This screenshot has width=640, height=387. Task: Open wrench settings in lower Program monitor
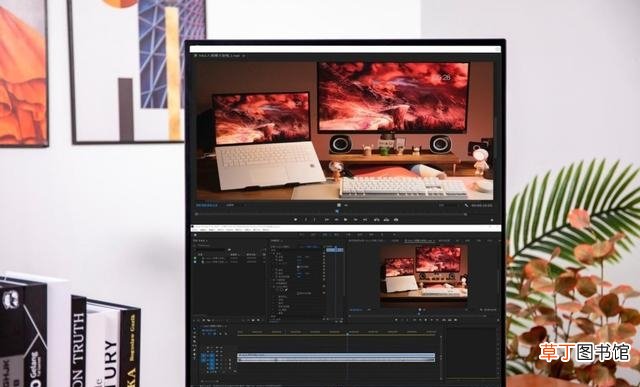pyautogui.click(x=481, y=310)
